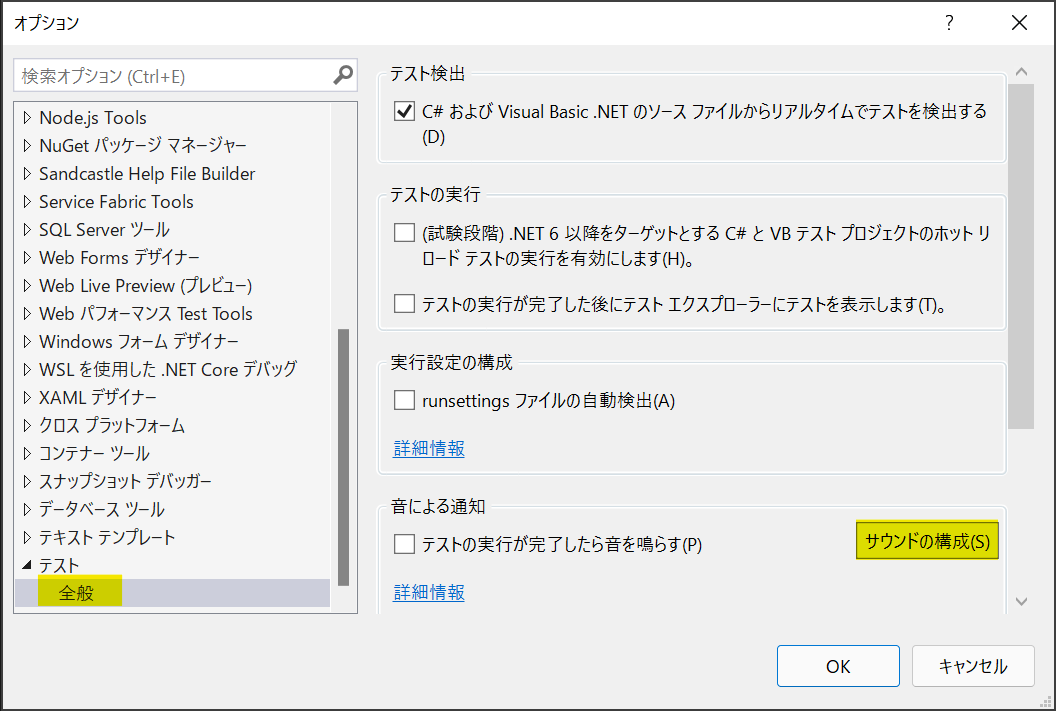1056x711 pixels.
Task: Expand the XAML デザイナー arrow
Action: point(27,397)
